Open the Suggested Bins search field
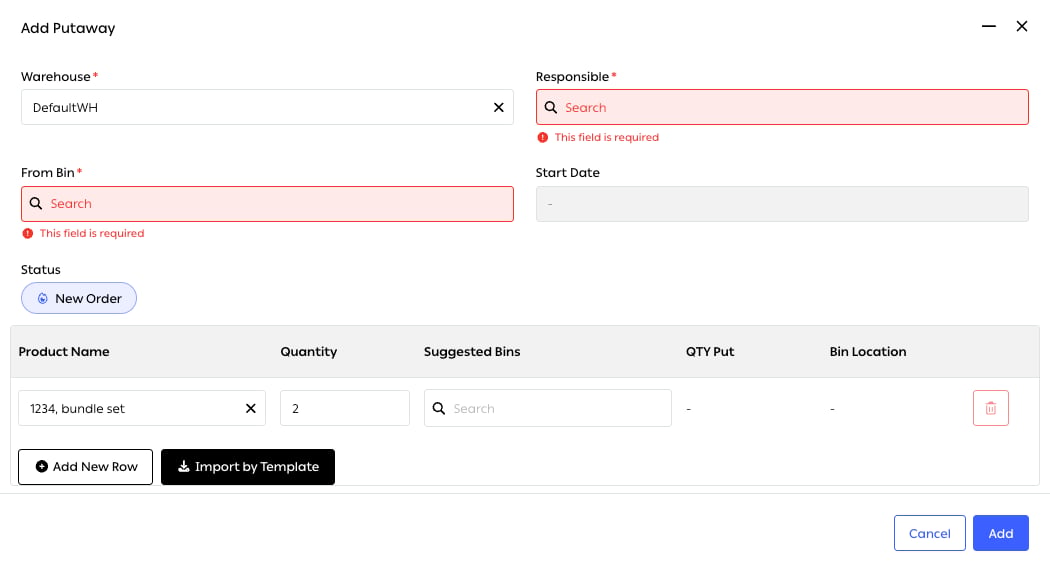1050x564 pixels. tap(548, 408)
